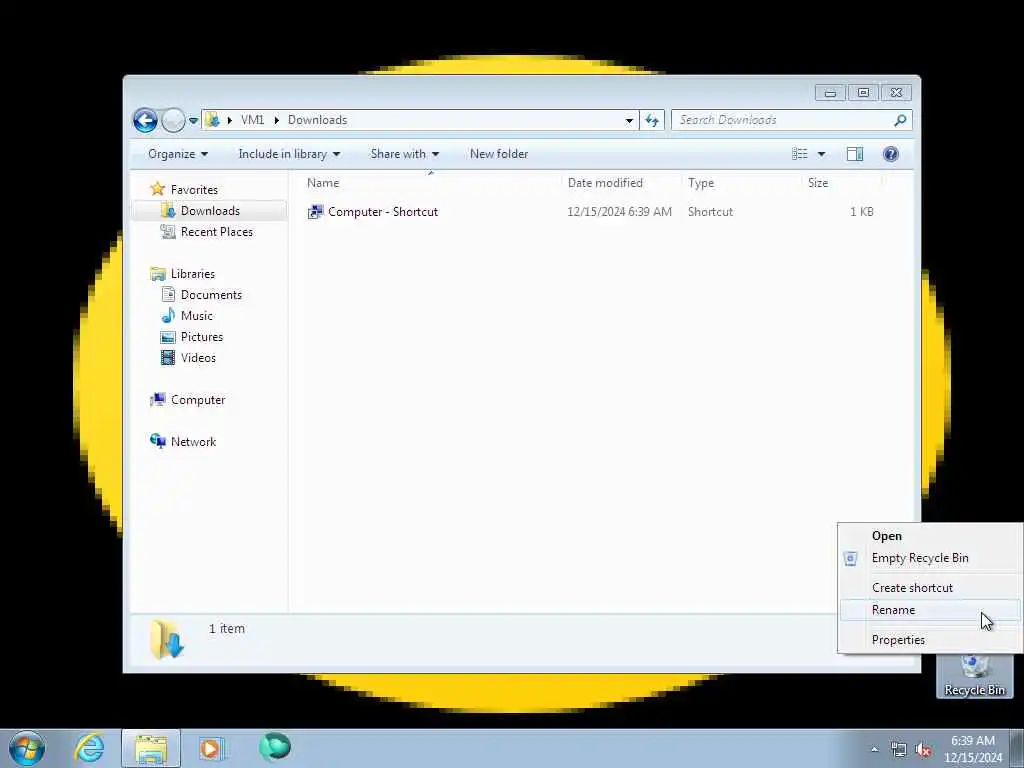
Task: Open the Music library
Action: coord(197,315)
